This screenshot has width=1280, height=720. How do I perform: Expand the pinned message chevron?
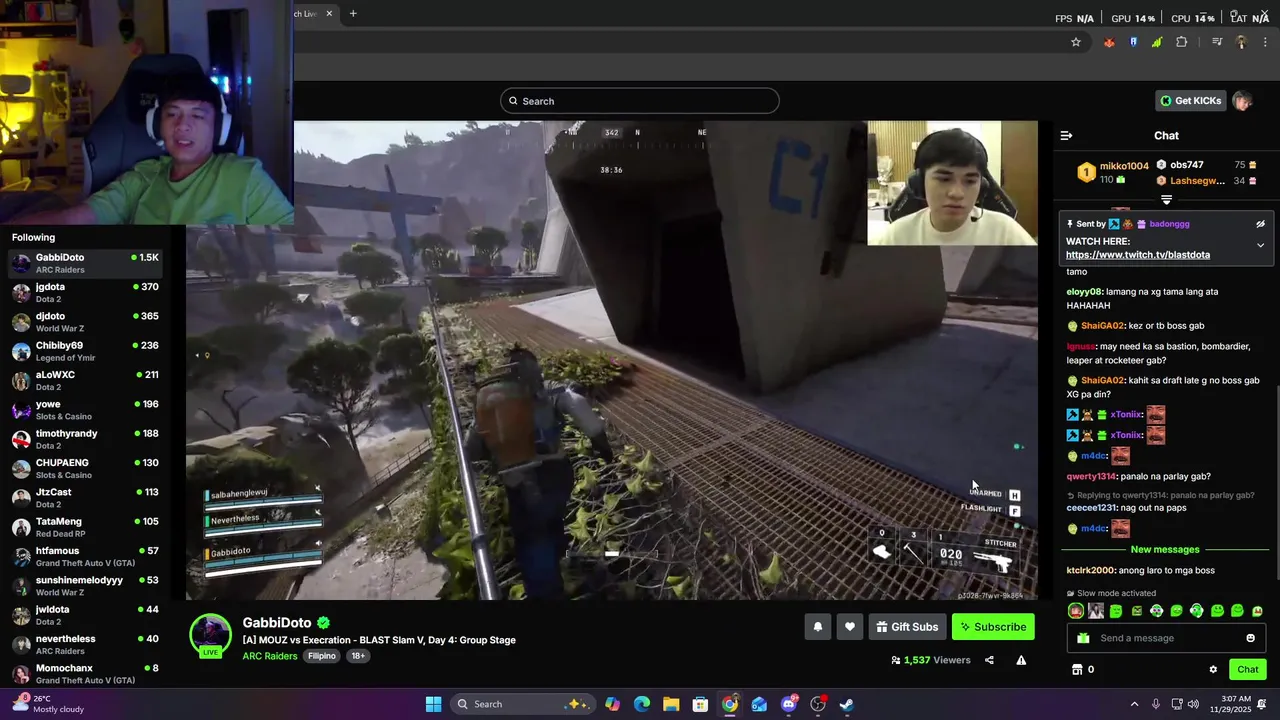click(x=1260, y=245)
